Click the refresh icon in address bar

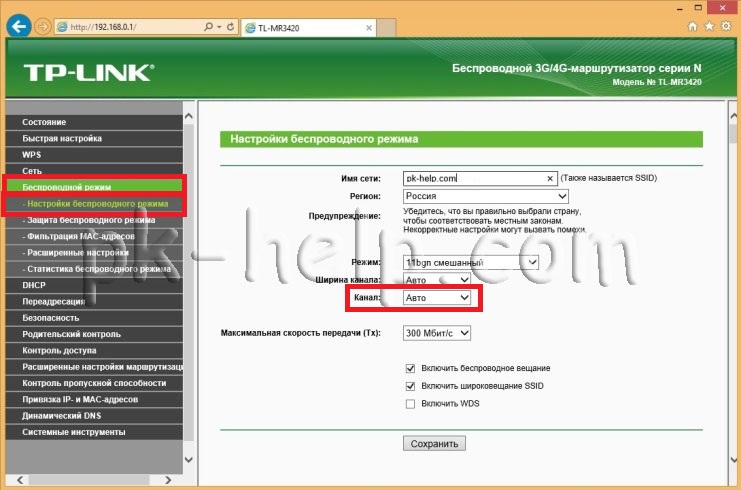(x=230, y=27)
